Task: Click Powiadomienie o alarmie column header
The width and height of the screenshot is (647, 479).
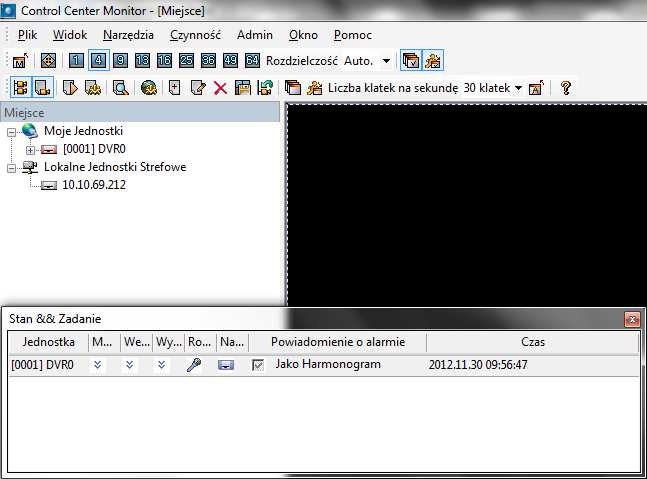Action: click(x=338, y=342)
